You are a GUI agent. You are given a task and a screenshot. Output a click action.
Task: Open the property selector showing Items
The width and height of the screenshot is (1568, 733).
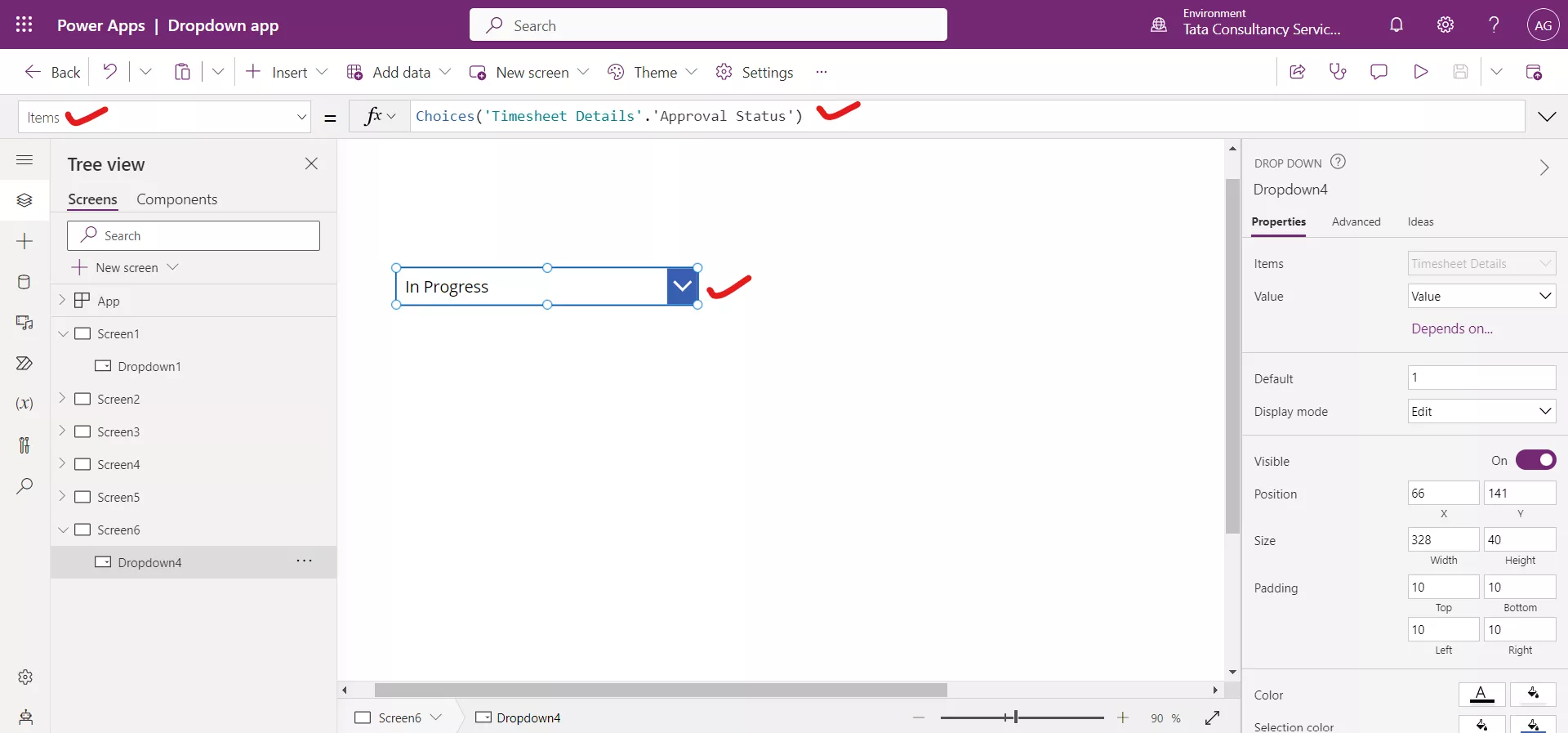[165, 117]
